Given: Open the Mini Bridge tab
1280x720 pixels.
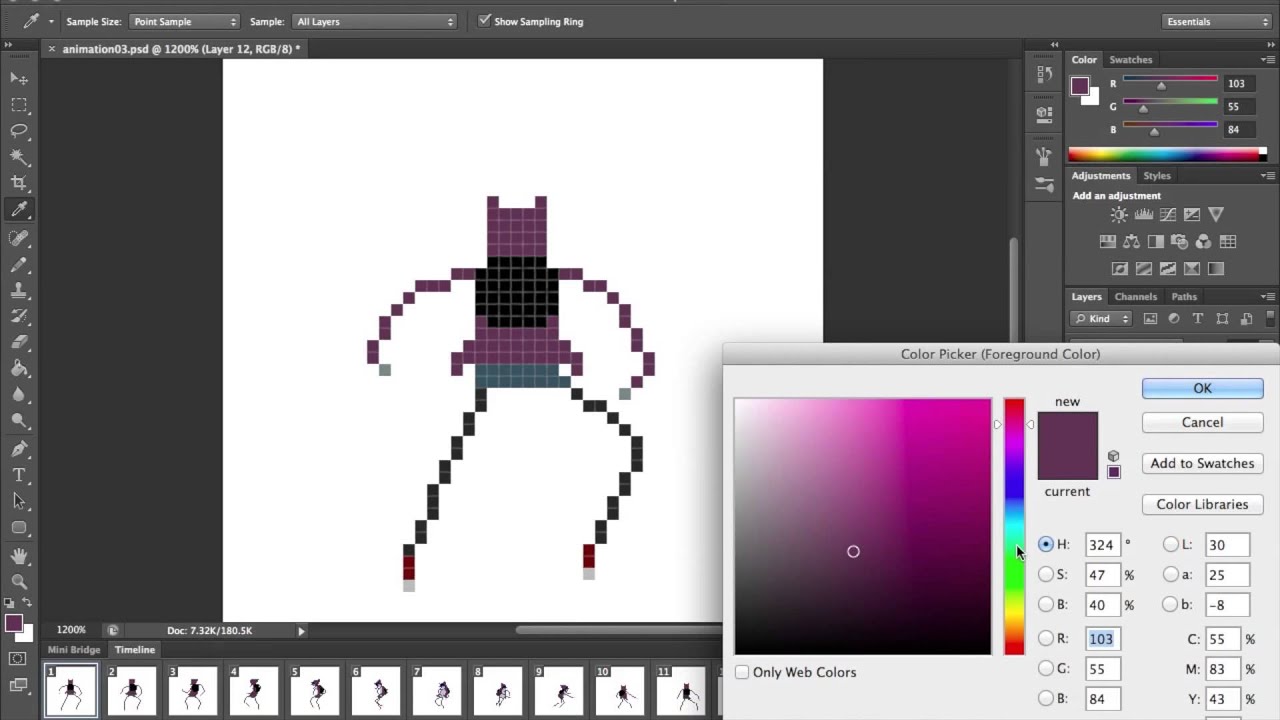Looking at the screenshot, I should click(x=74, y=649).
